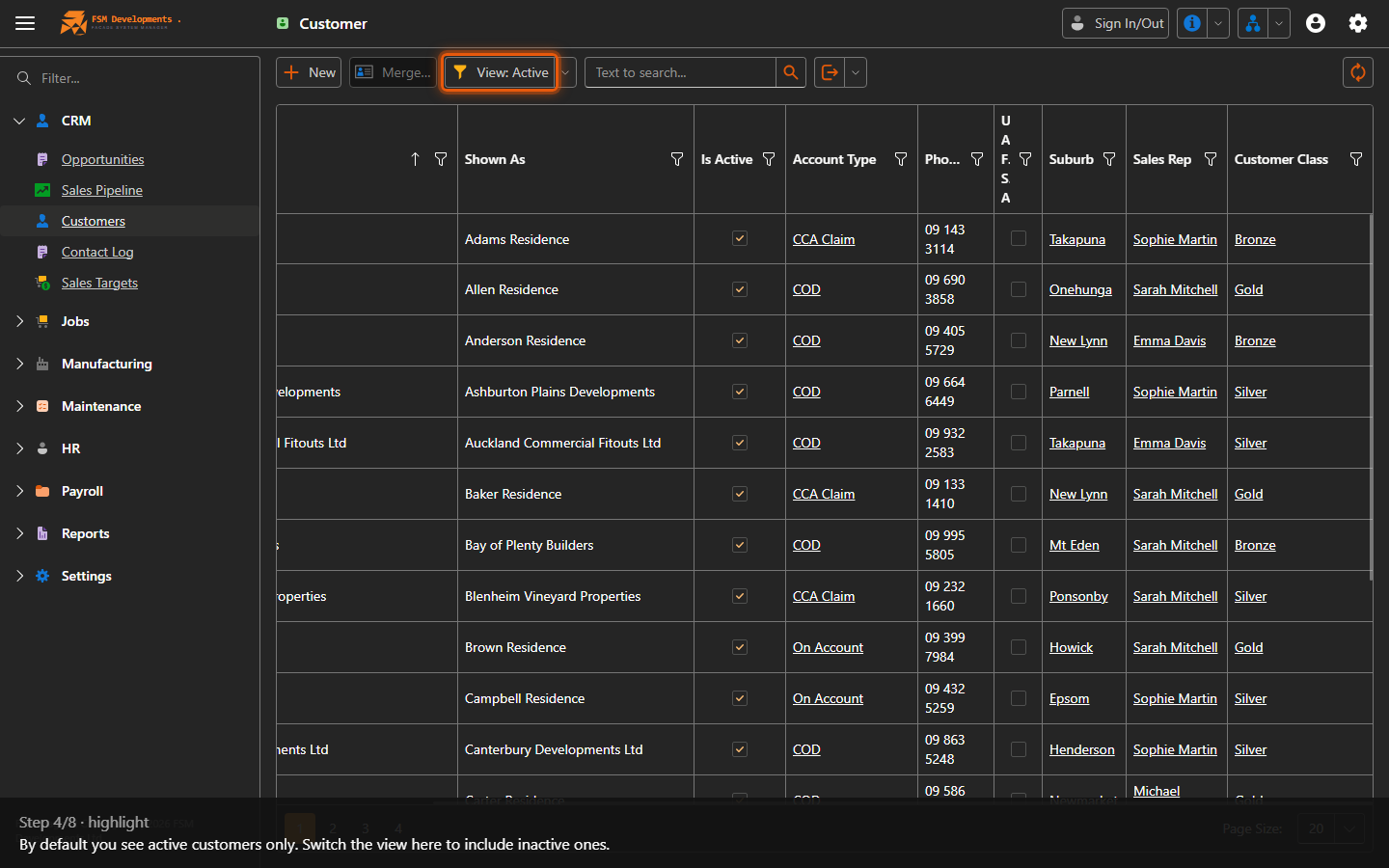Open the Phone column filter
Viewport: 1389px width, 868px height.
pyautogui.click(x=977, y=159)
